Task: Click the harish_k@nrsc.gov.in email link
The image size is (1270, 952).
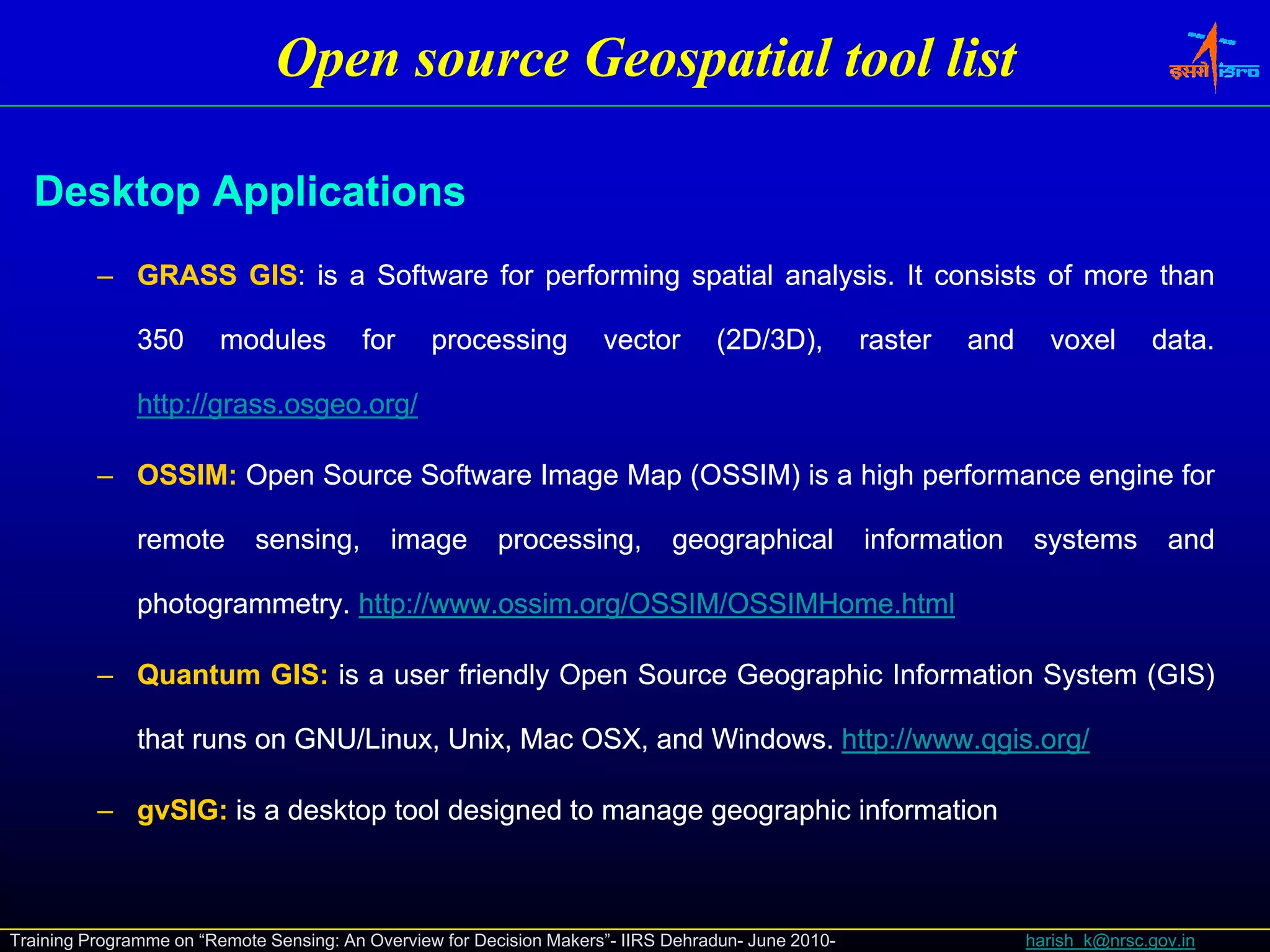Action: [x=1109, y=941]
